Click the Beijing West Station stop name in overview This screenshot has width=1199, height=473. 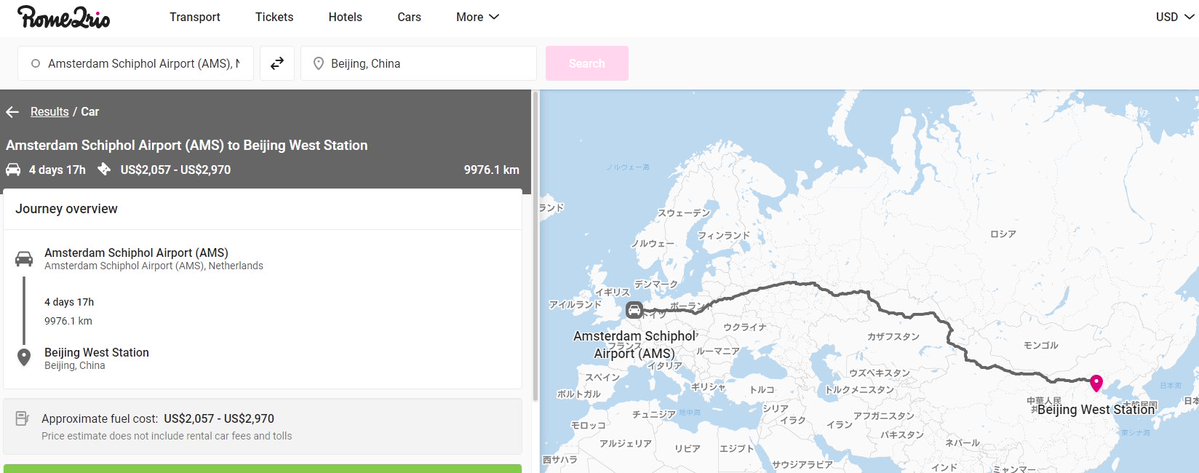point(96,352)
